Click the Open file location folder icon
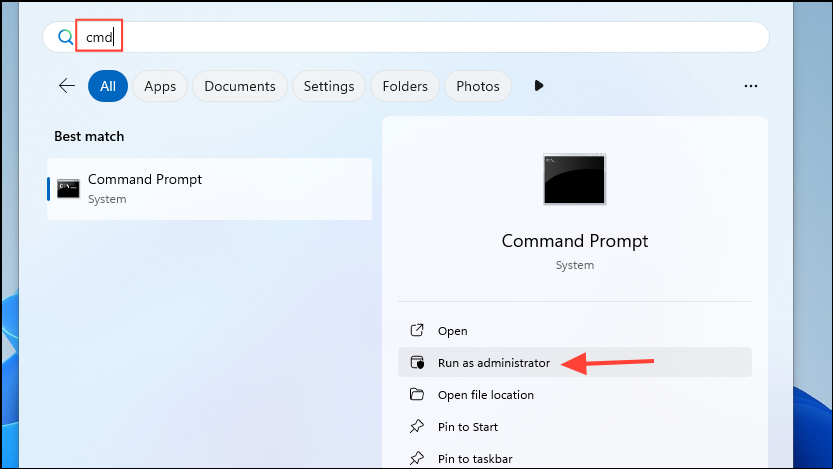 (x=417, y=394)
